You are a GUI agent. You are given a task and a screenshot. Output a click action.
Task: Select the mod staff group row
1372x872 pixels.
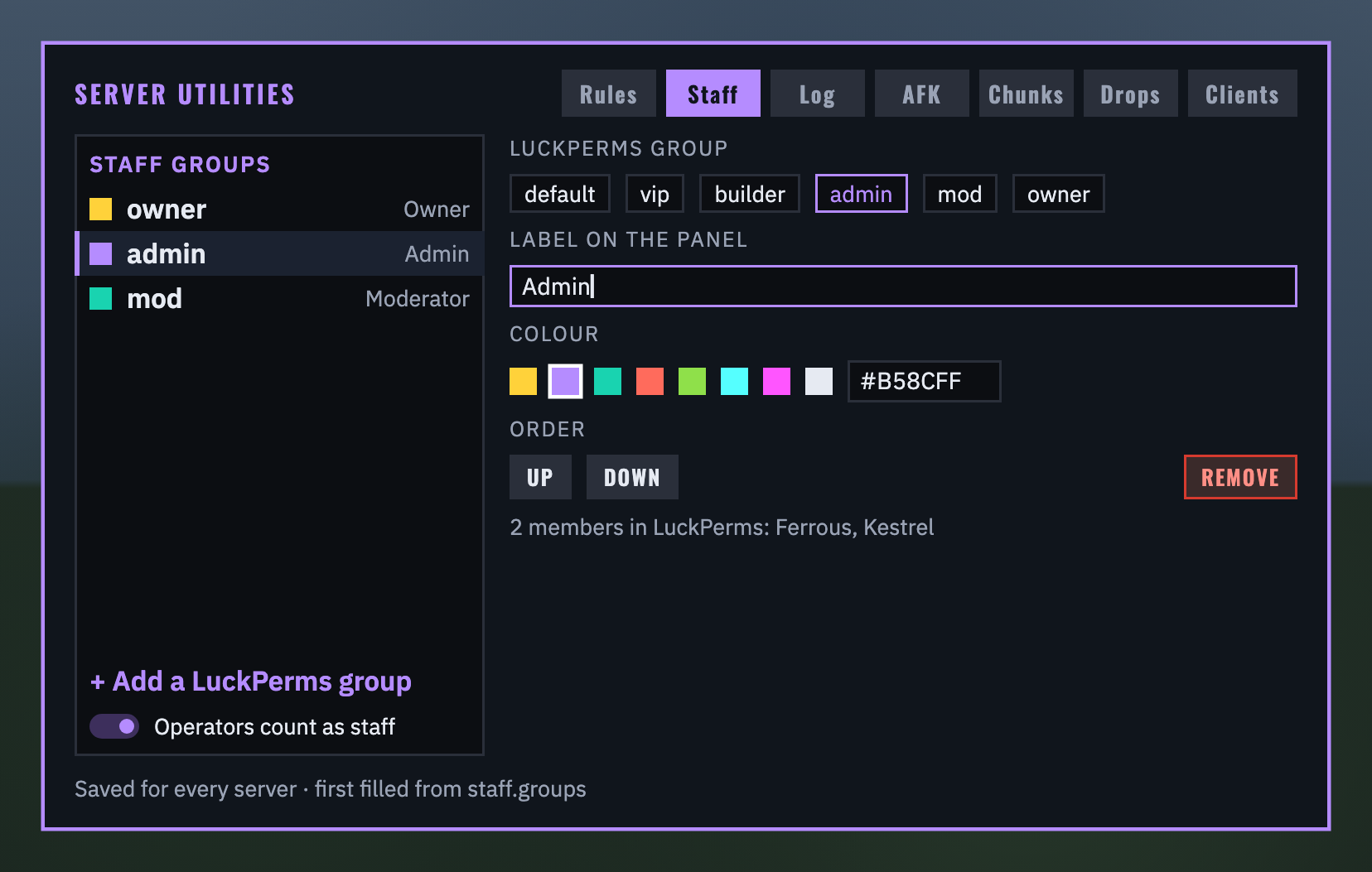click(279, 298)
